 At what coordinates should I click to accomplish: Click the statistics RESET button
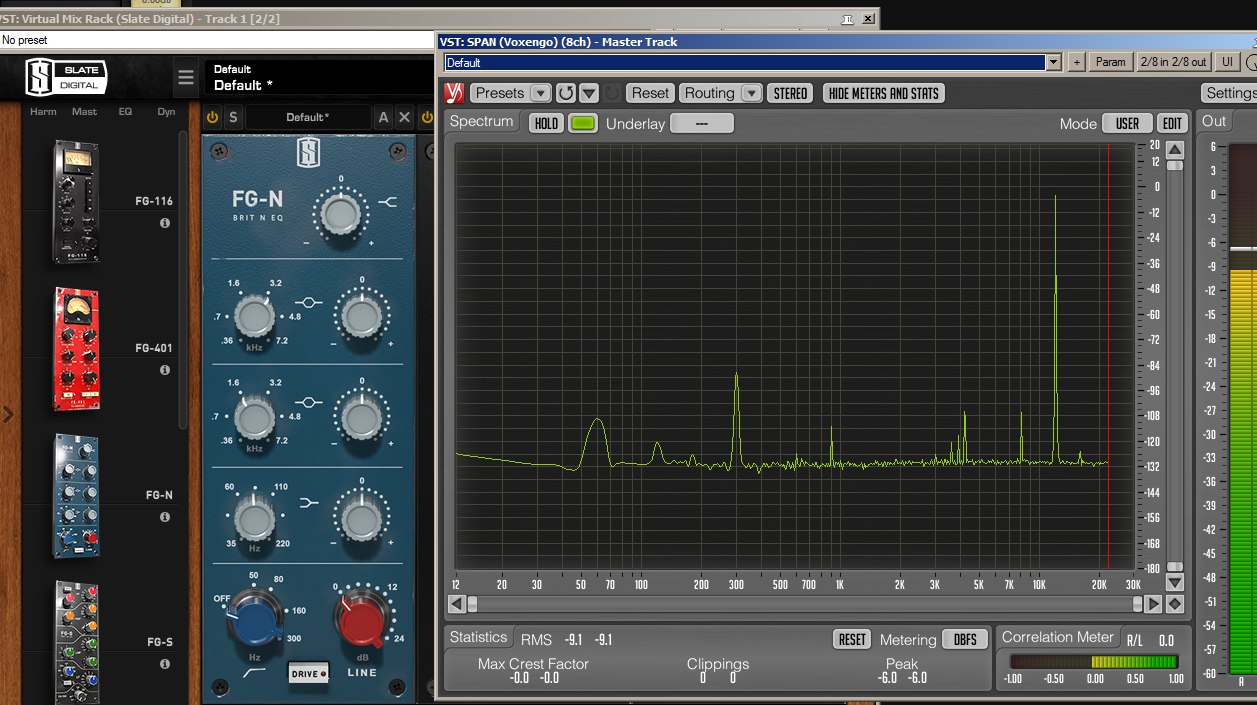click(852, 640)
